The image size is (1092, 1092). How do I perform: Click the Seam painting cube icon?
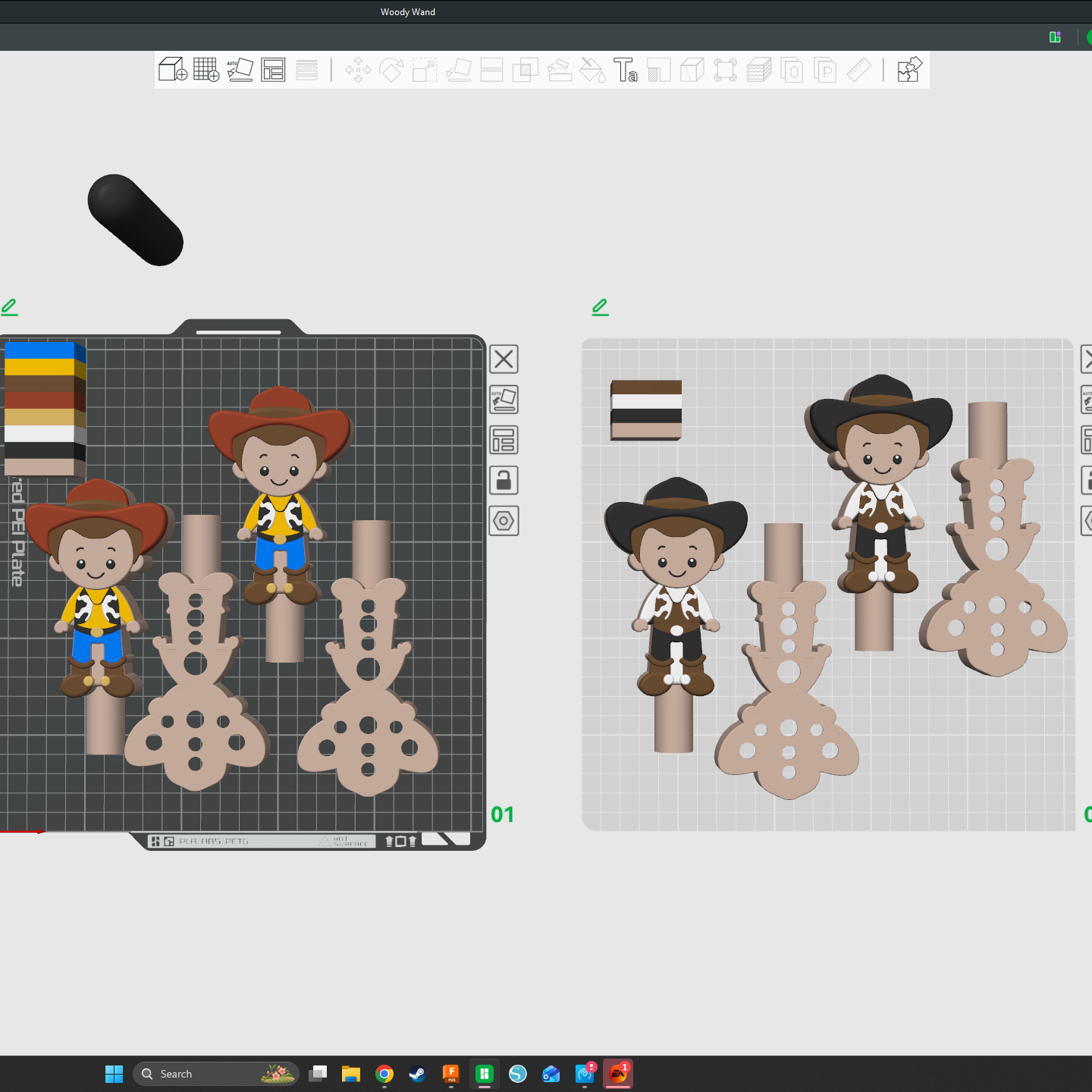click(692, 71)
